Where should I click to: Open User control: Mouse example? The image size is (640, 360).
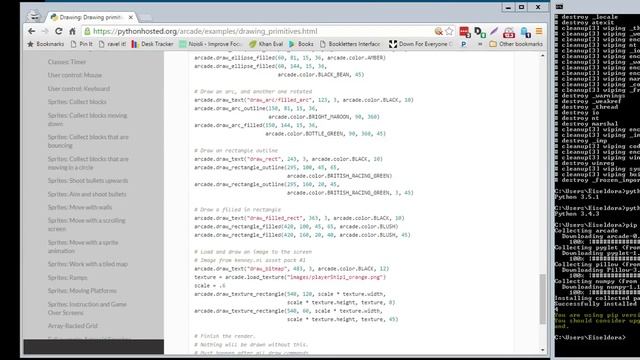pyautogui.click(x=75, y=75)
